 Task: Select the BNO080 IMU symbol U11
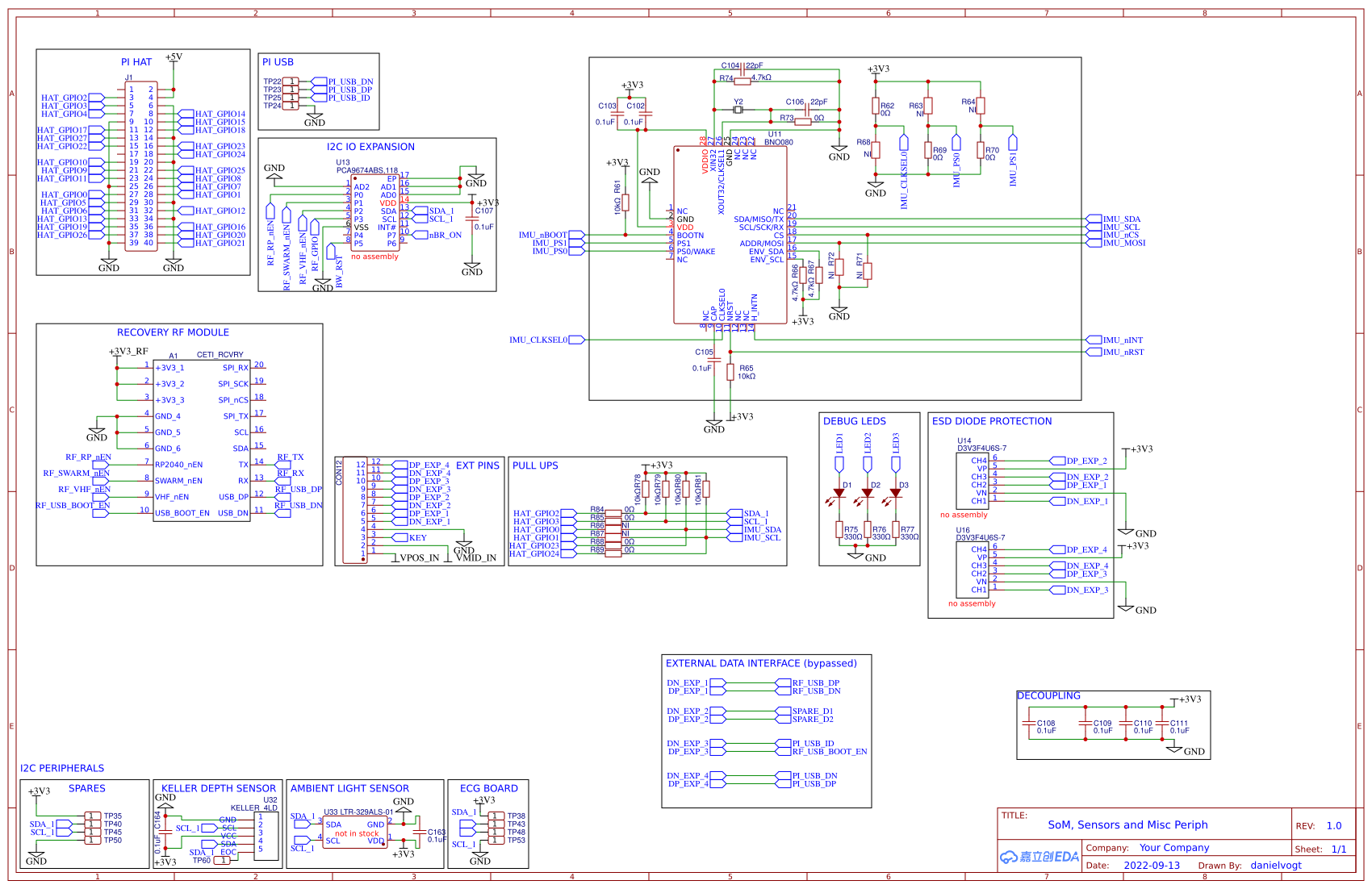tap(730, 234)
